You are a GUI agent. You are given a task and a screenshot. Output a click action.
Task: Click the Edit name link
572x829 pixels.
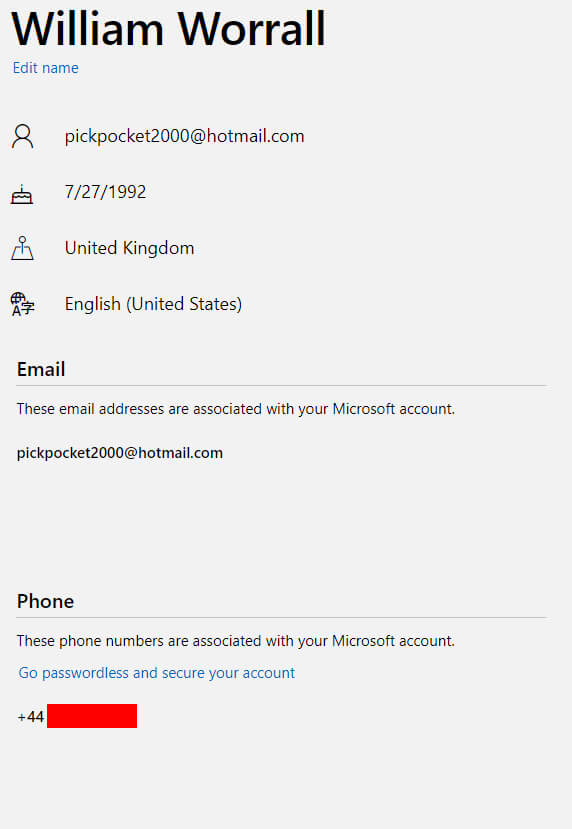pyautogui.click(x=45, y=68)
